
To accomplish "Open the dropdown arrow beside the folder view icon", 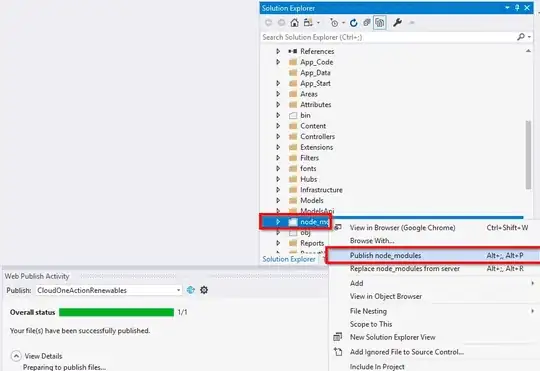I will point(318,23).
